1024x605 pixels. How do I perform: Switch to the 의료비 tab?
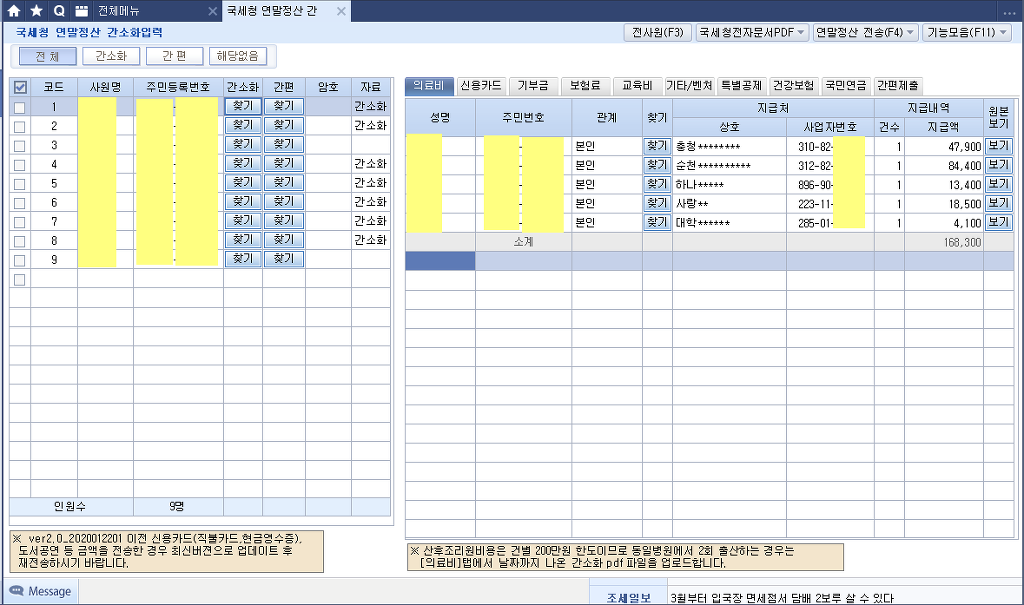[x=429, y=86]
